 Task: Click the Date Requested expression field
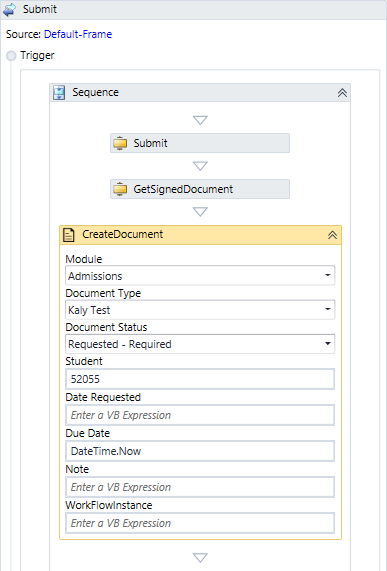pyautogui.click(x=200, y=415)
